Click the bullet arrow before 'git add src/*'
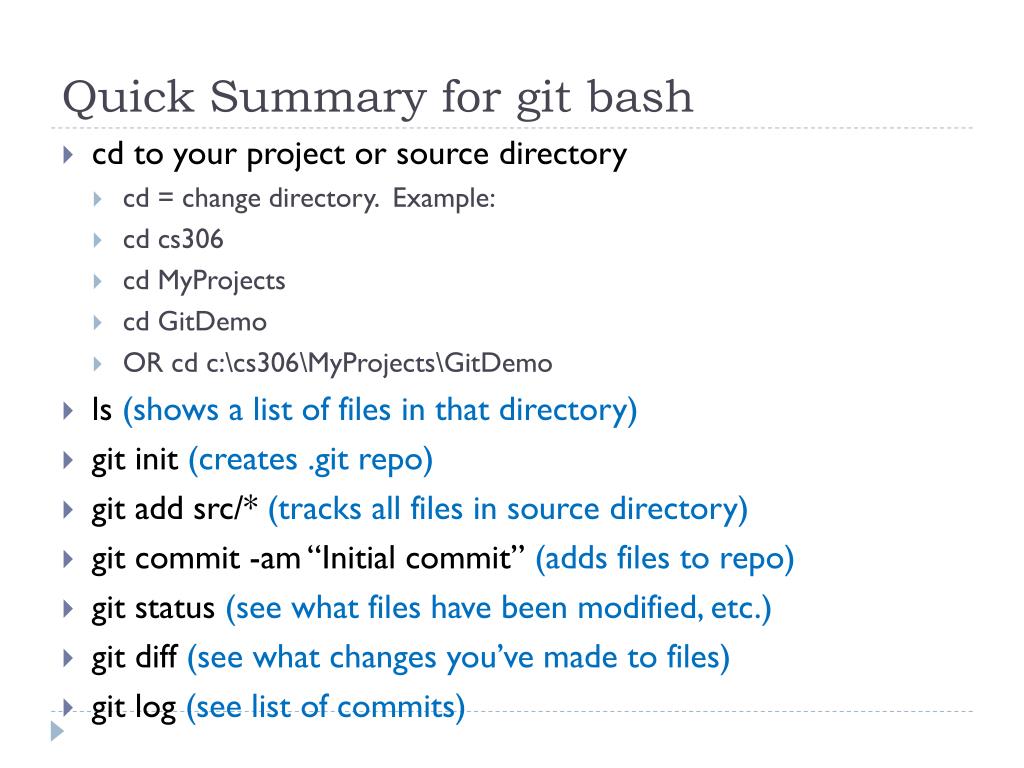 pos(68,509)
